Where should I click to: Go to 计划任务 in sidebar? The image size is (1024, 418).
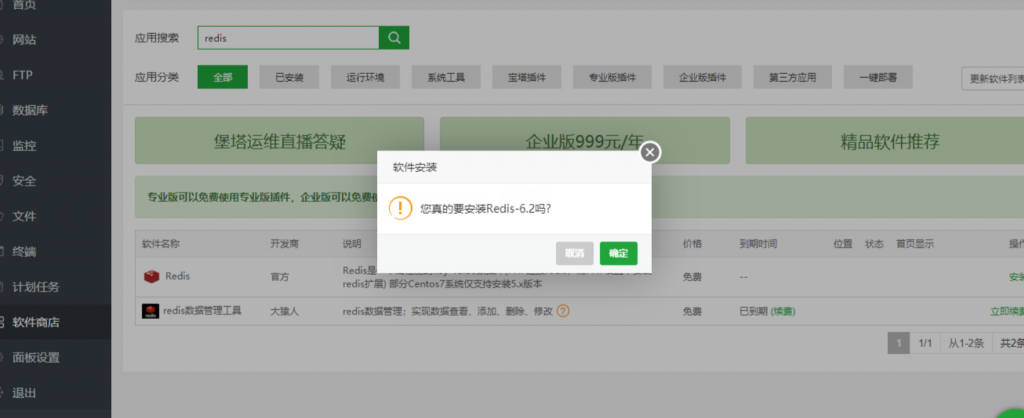tap(36, 286)
